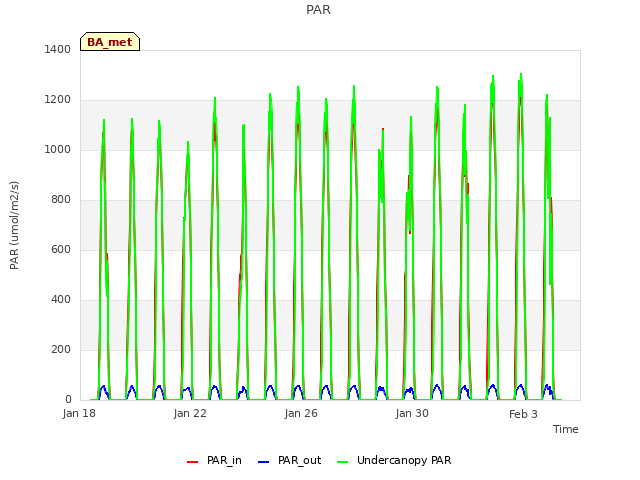Click the 200 y-axis label

tap(61, 349)
